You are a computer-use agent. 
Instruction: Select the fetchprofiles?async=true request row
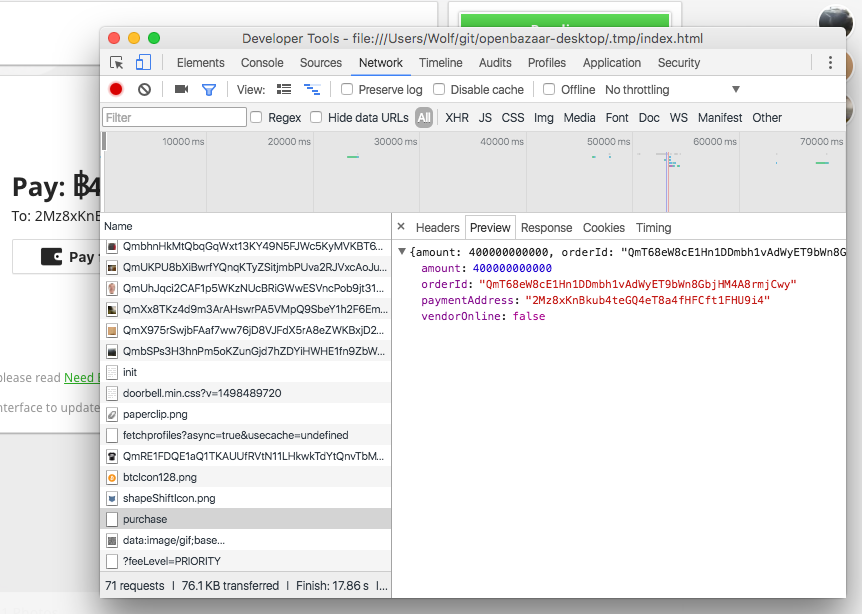click(x=246, y=435)
